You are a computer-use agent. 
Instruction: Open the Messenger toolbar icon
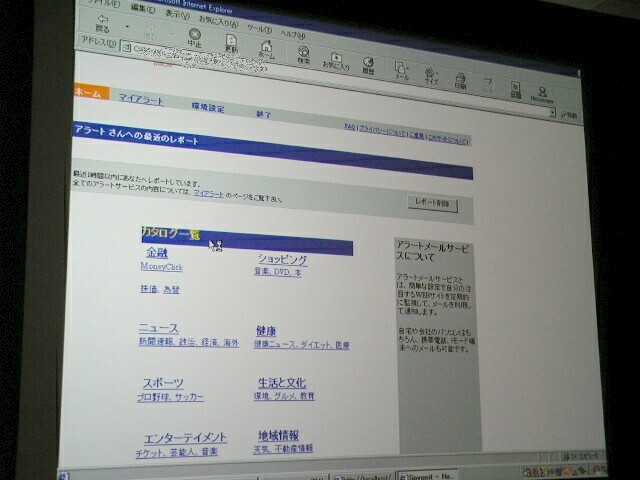point(541,93)
